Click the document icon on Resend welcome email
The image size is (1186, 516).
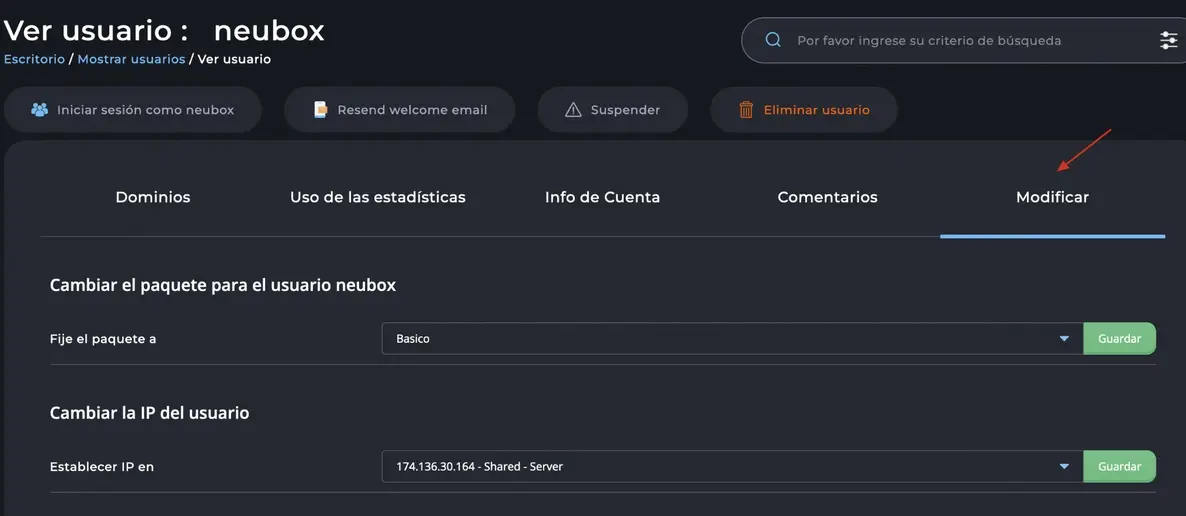pos(321,110)
